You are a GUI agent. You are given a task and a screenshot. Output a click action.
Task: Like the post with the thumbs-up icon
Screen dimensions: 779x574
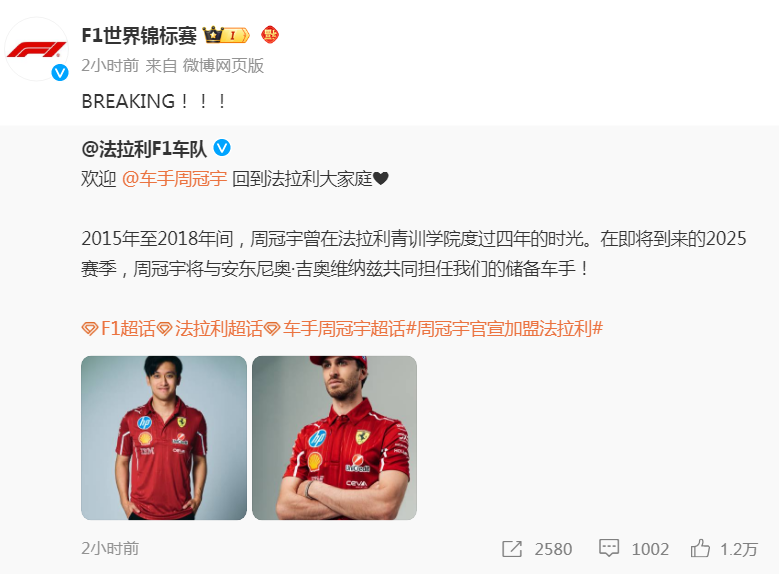tap(700, 549)
